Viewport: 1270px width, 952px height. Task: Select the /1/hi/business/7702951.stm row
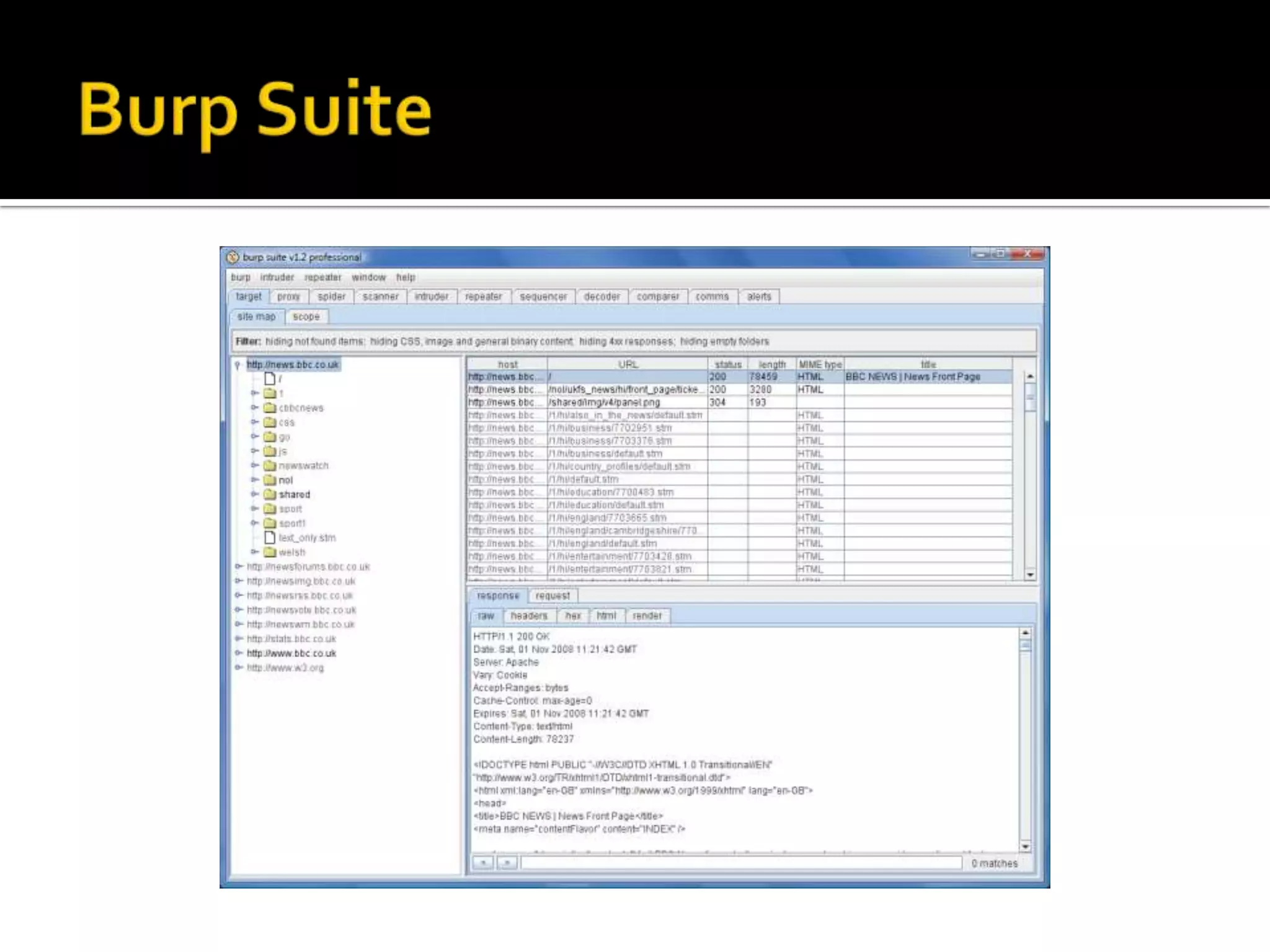pos(740,428)
